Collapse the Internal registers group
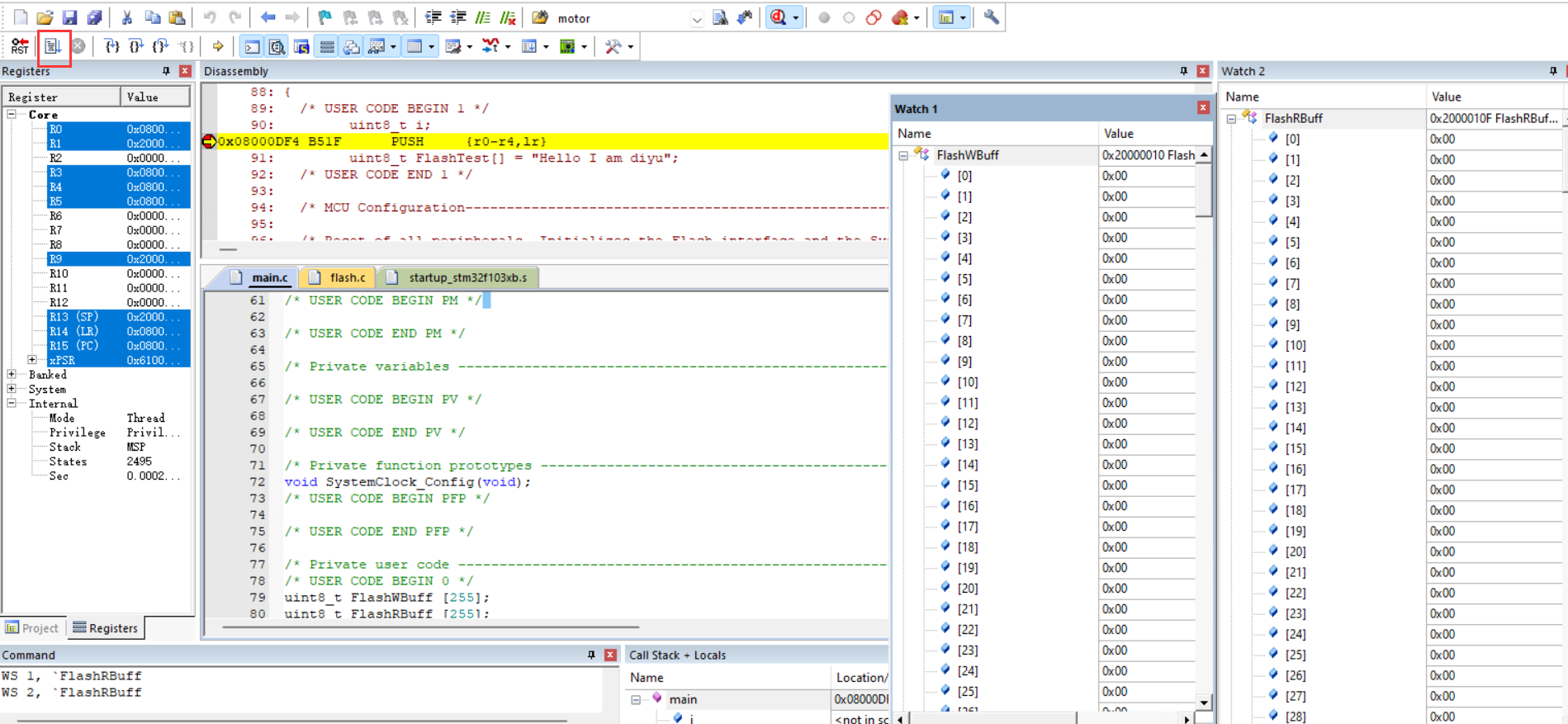 (x=12, y=404)
